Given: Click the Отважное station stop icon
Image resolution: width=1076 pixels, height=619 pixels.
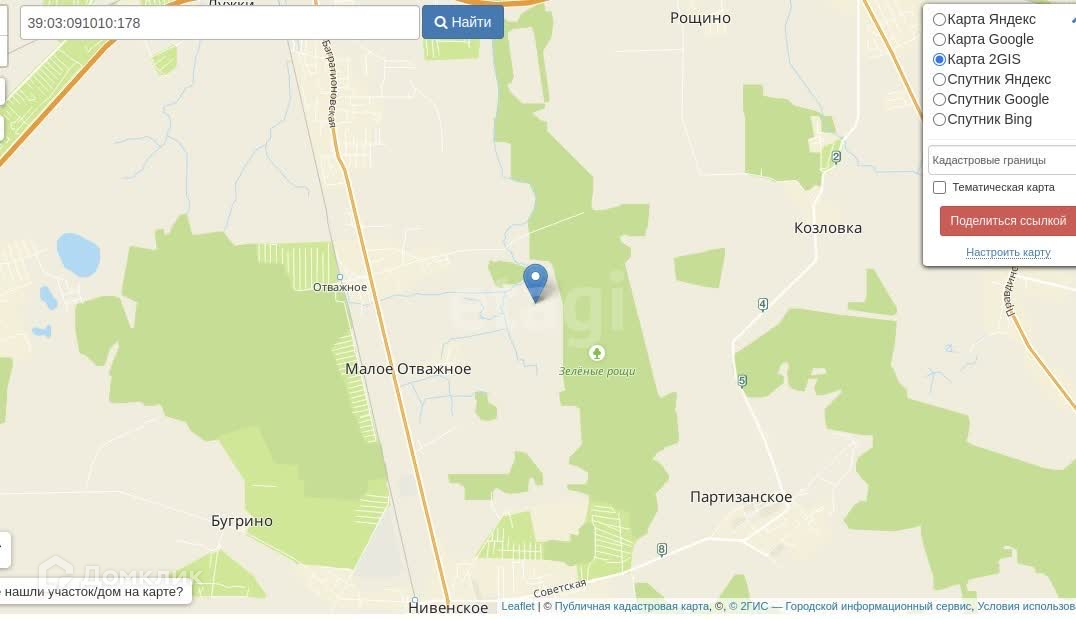Looking at the screenshot, I should 340,277.
